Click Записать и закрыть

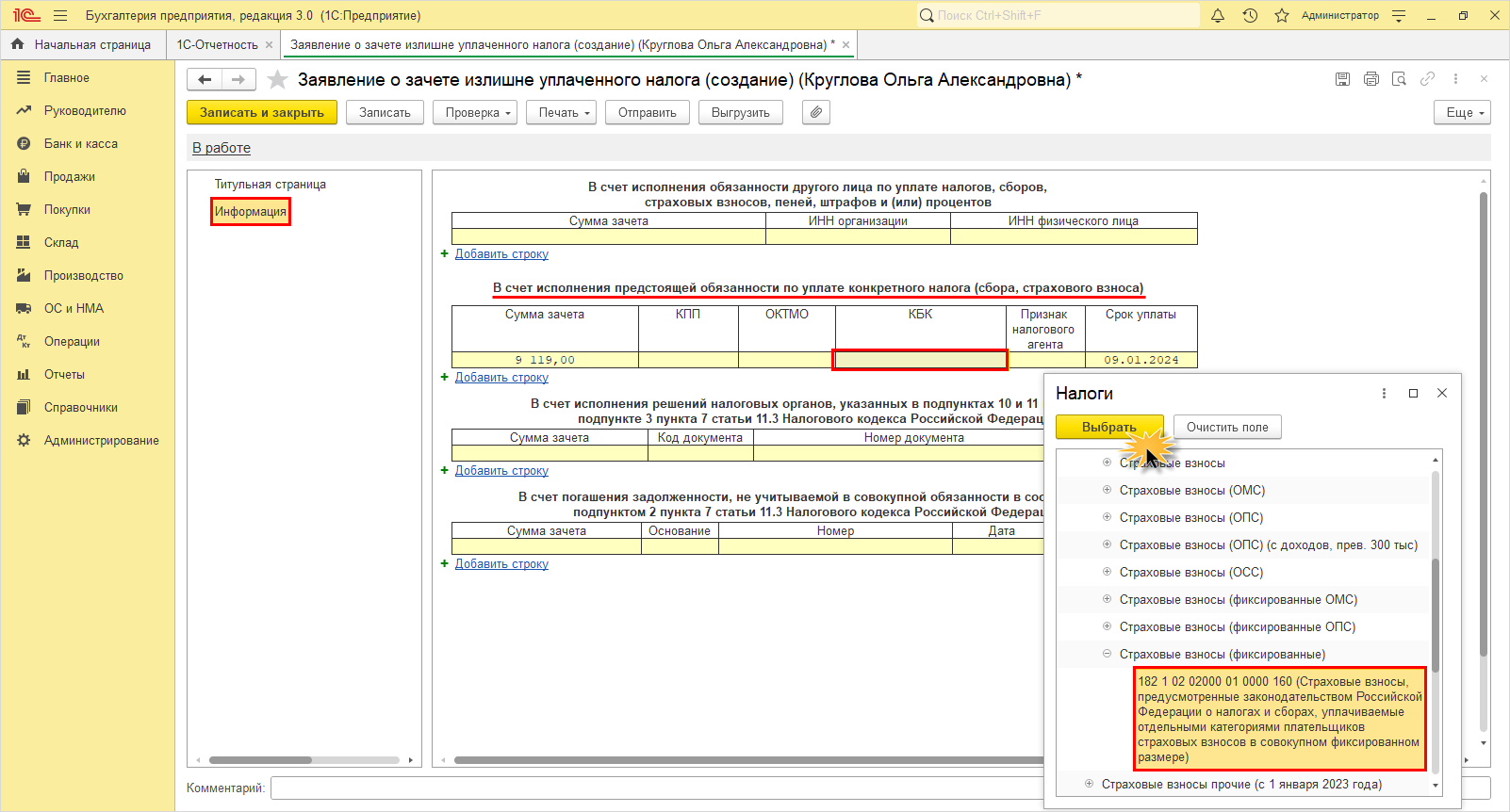click(262, 112)
